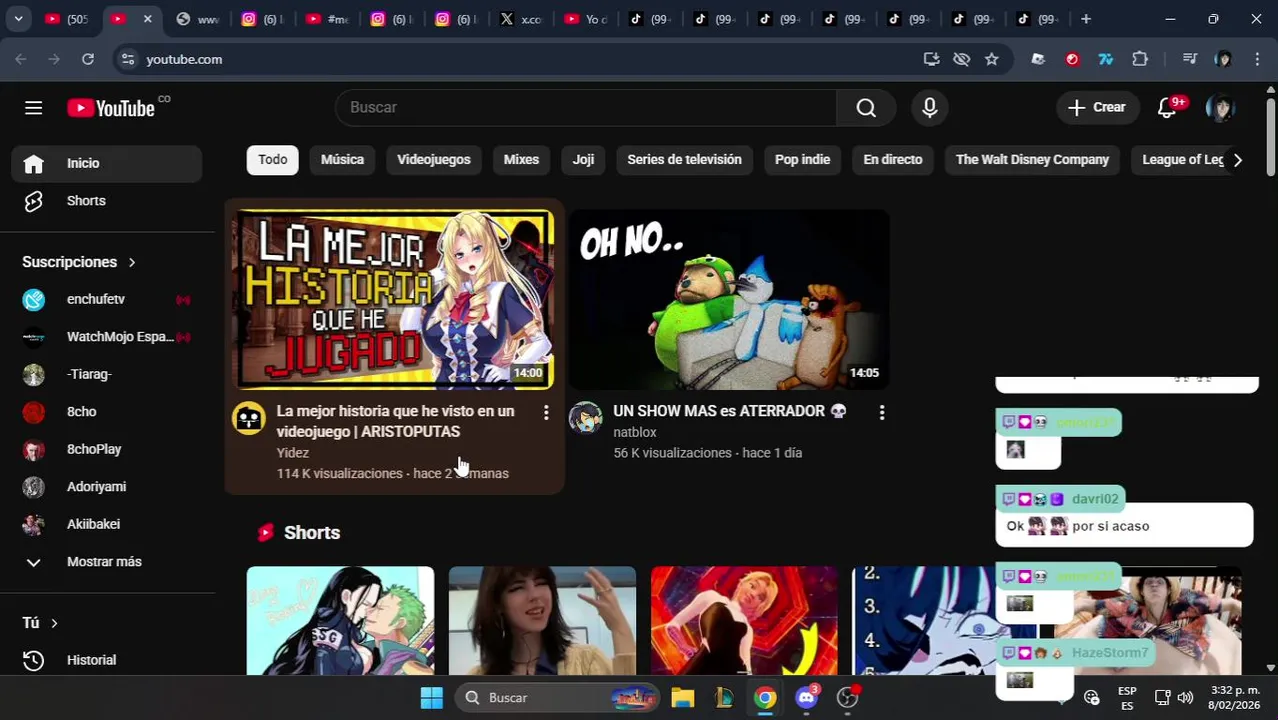
Task: Play the OH NO thumbnail video
Action: [730, 299]
